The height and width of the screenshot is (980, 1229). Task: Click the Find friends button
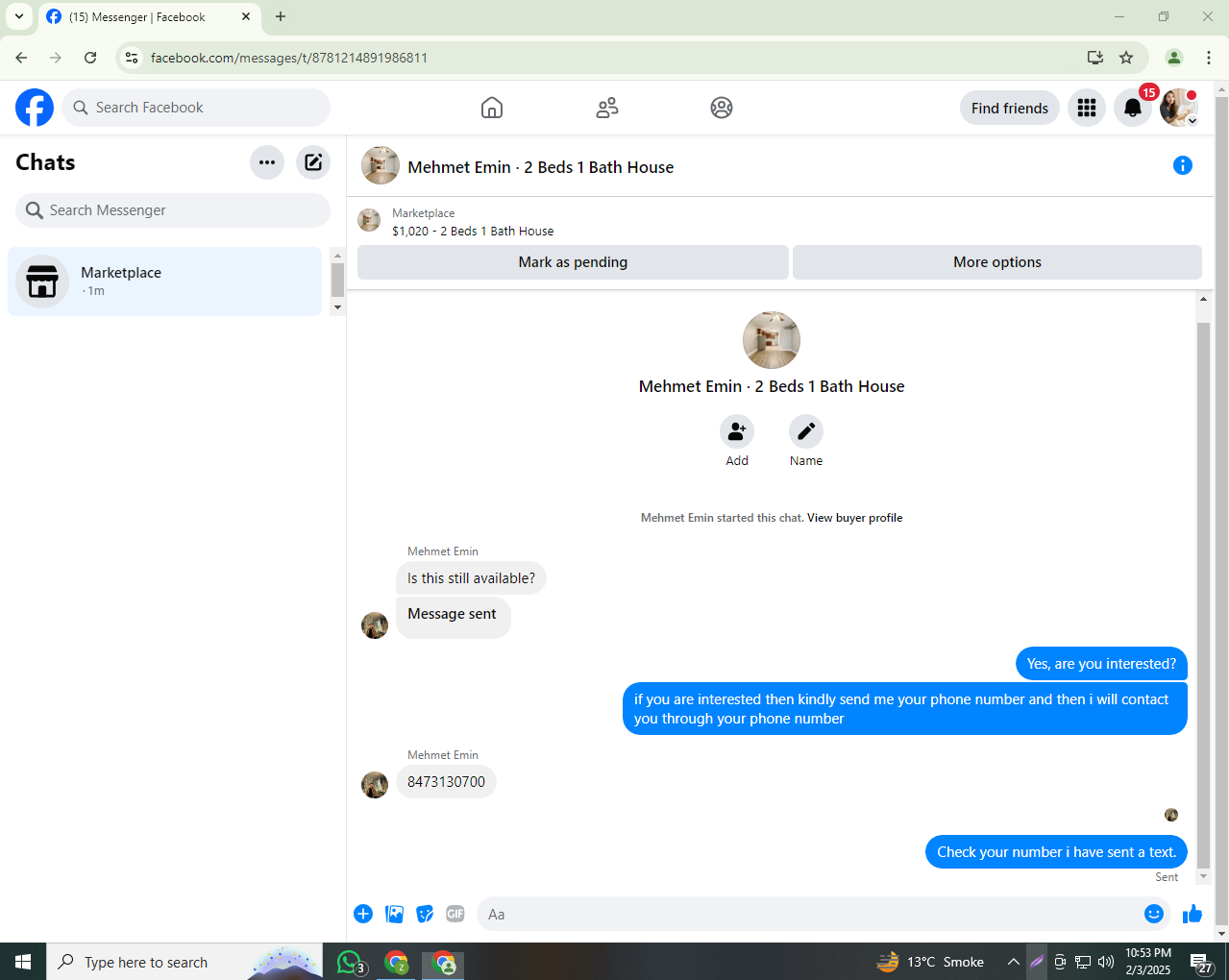[1009, 108]
